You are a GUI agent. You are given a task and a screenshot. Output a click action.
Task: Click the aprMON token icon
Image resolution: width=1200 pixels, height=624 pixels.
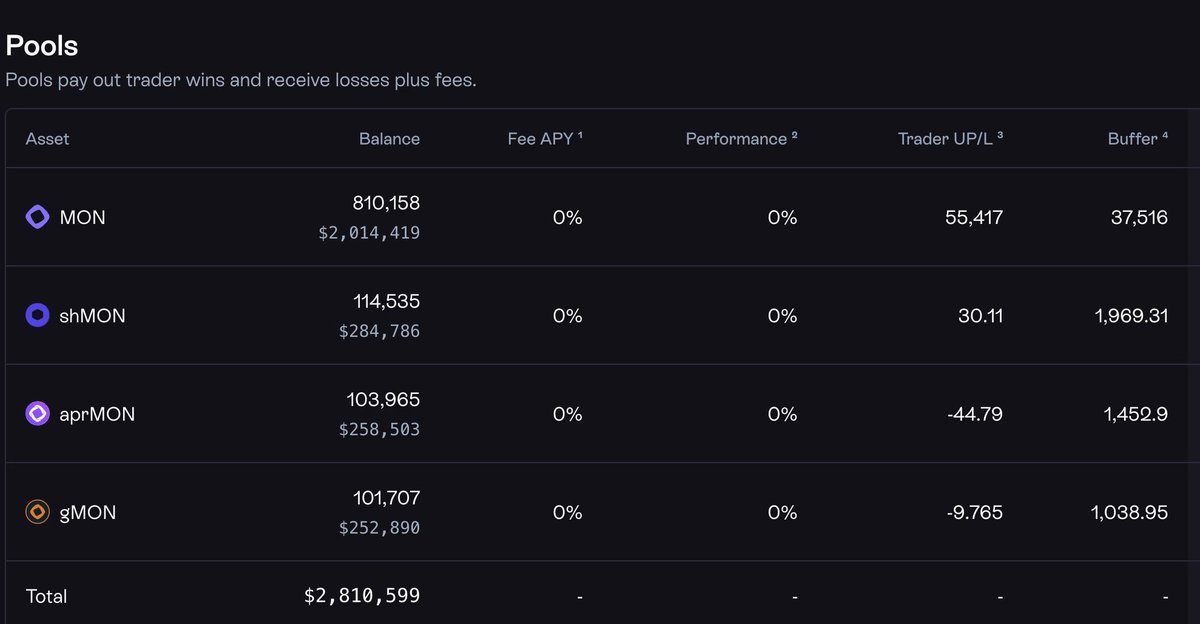[x=37, y=414]
